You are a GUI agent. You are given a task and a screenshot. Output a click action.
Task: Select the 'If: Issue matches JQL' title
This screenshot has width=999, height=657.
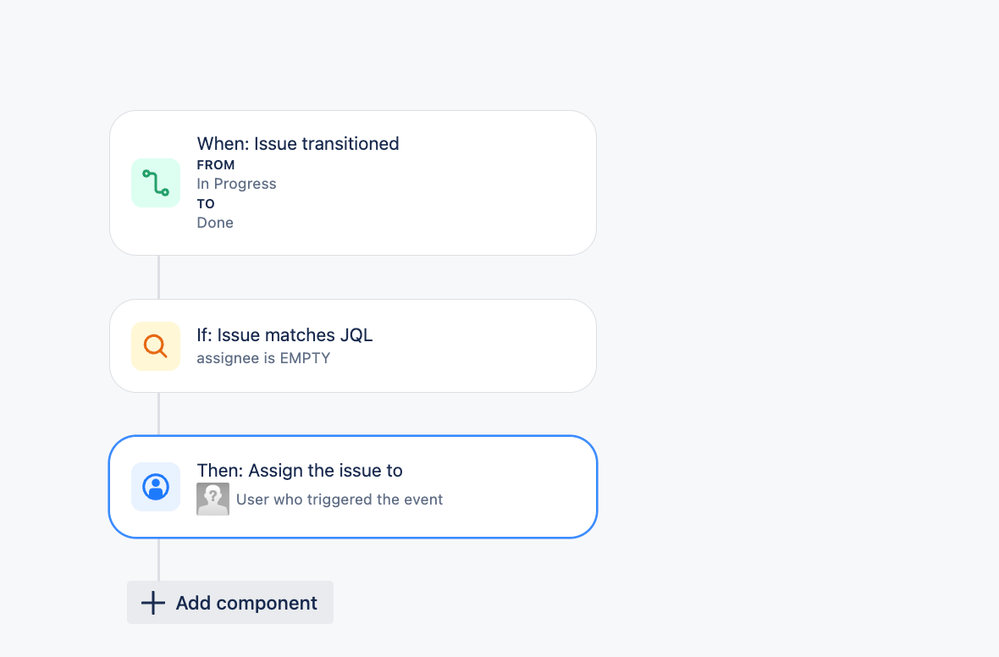tap(284, 335)
